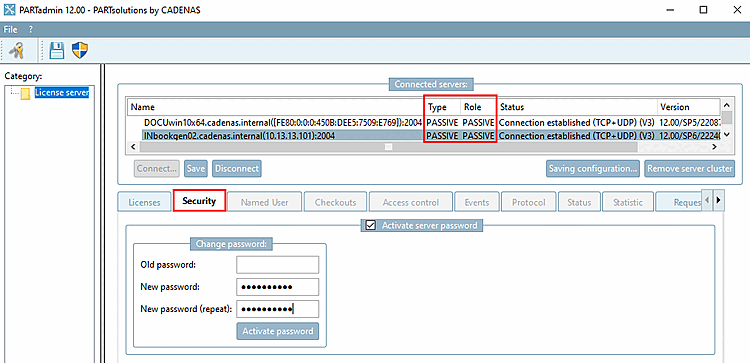The image size is (750, 363).
Task: Click the floppy disk save icon
Action: coord(57,50)
